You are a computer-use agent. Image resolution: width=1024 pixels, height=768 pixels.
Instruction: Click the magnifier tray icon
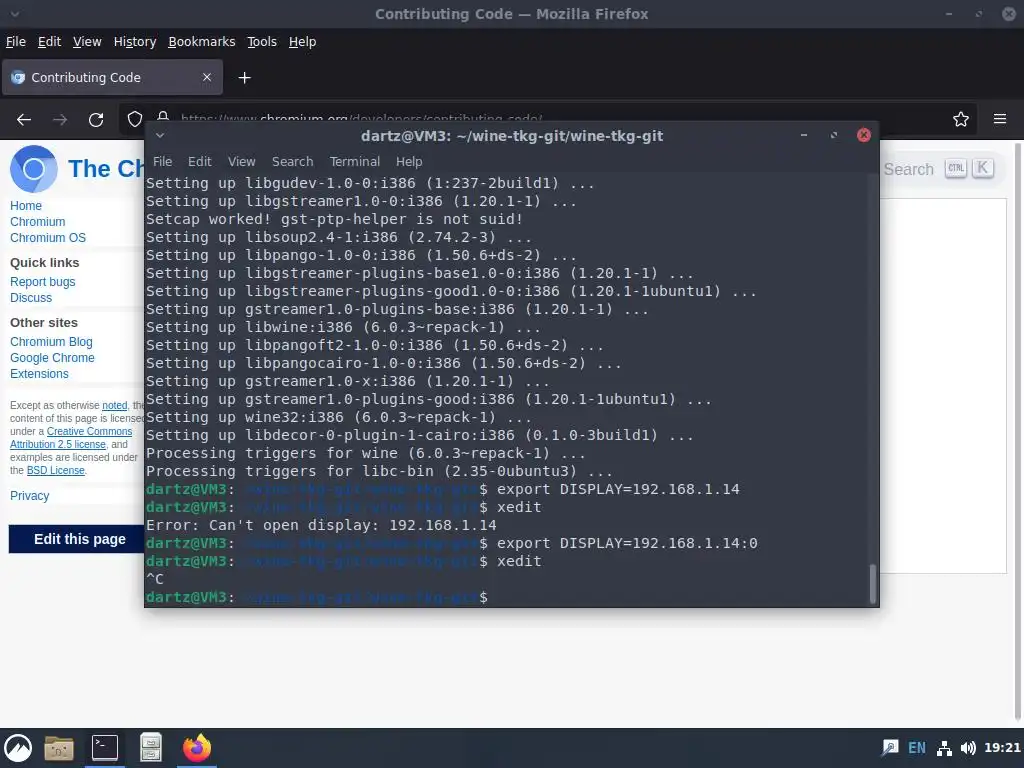(890, 748)
